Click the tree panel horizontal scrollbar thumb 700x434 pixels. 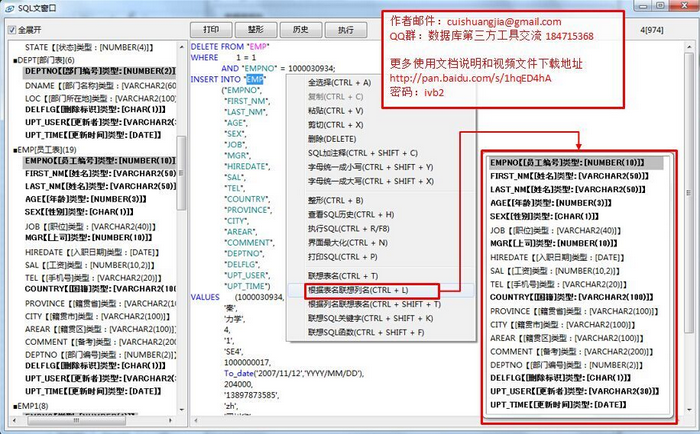coord(76,421)
